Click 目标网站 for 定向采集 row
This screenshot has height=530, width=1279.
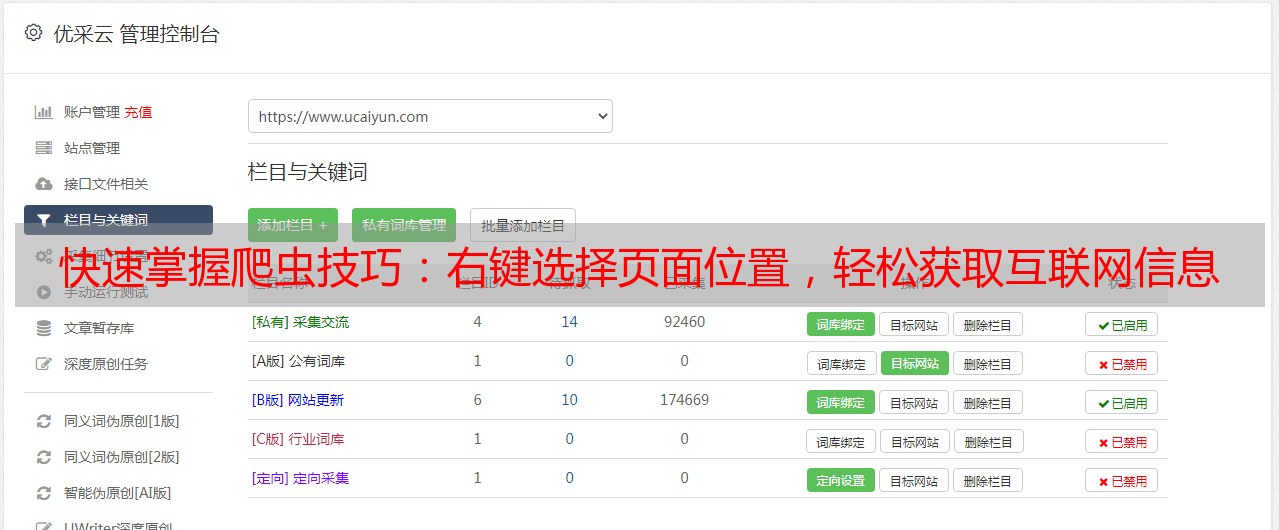914,480
